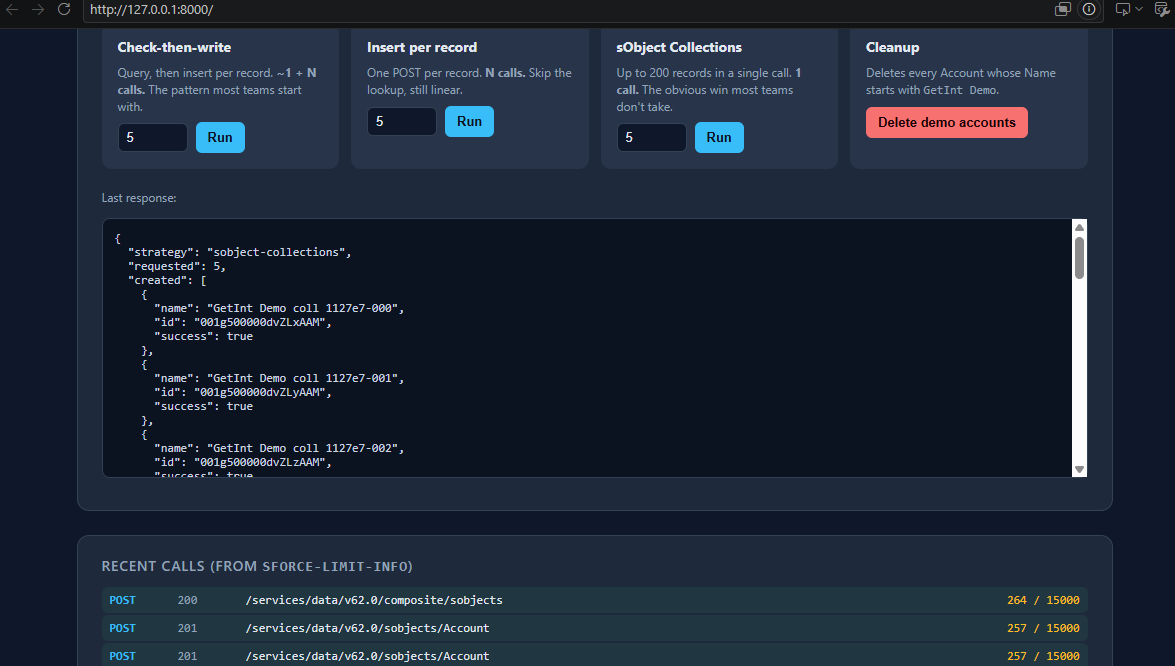Select the Check-then-write card heading
The image size is (1175, 666).
click(174, 47)
